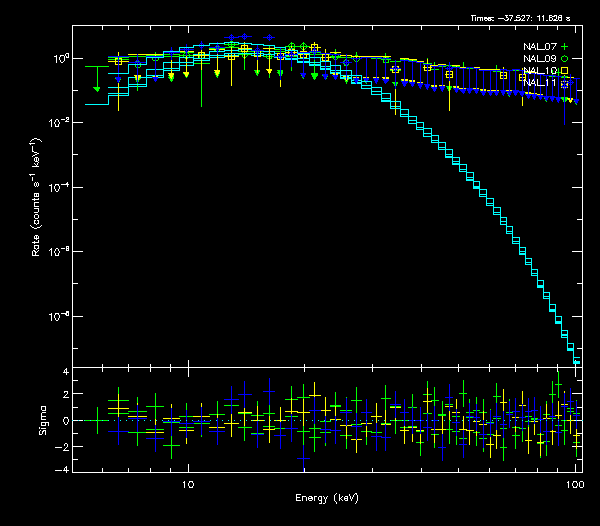Click the green plus marker for NAI_07
Screen dimensions: 600x526
click(x=564, y=47)
